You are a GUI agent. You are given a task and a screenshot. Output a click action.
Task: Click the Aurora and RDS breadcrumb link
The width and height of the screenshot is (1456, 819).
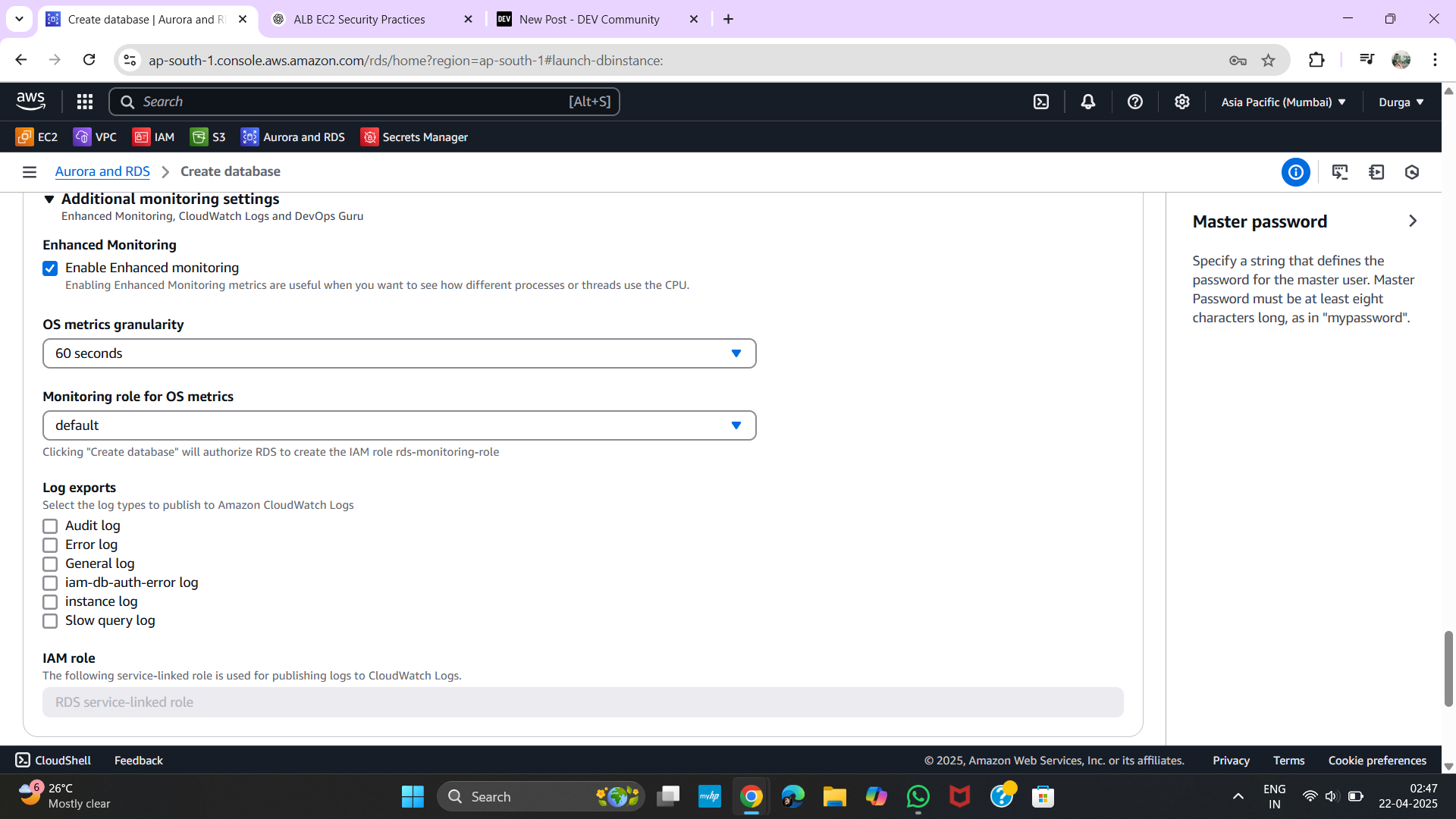point(102,171)
